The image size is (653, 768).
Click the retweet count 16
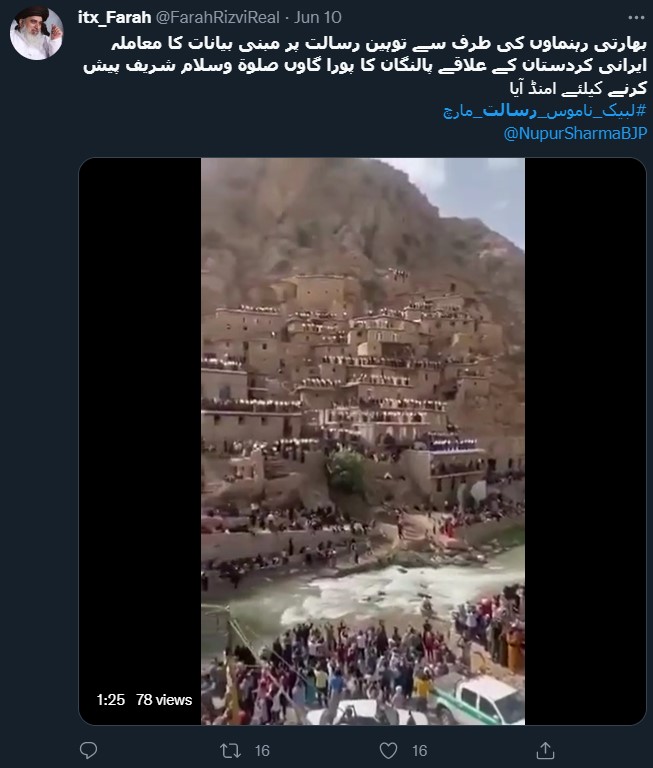262,750
